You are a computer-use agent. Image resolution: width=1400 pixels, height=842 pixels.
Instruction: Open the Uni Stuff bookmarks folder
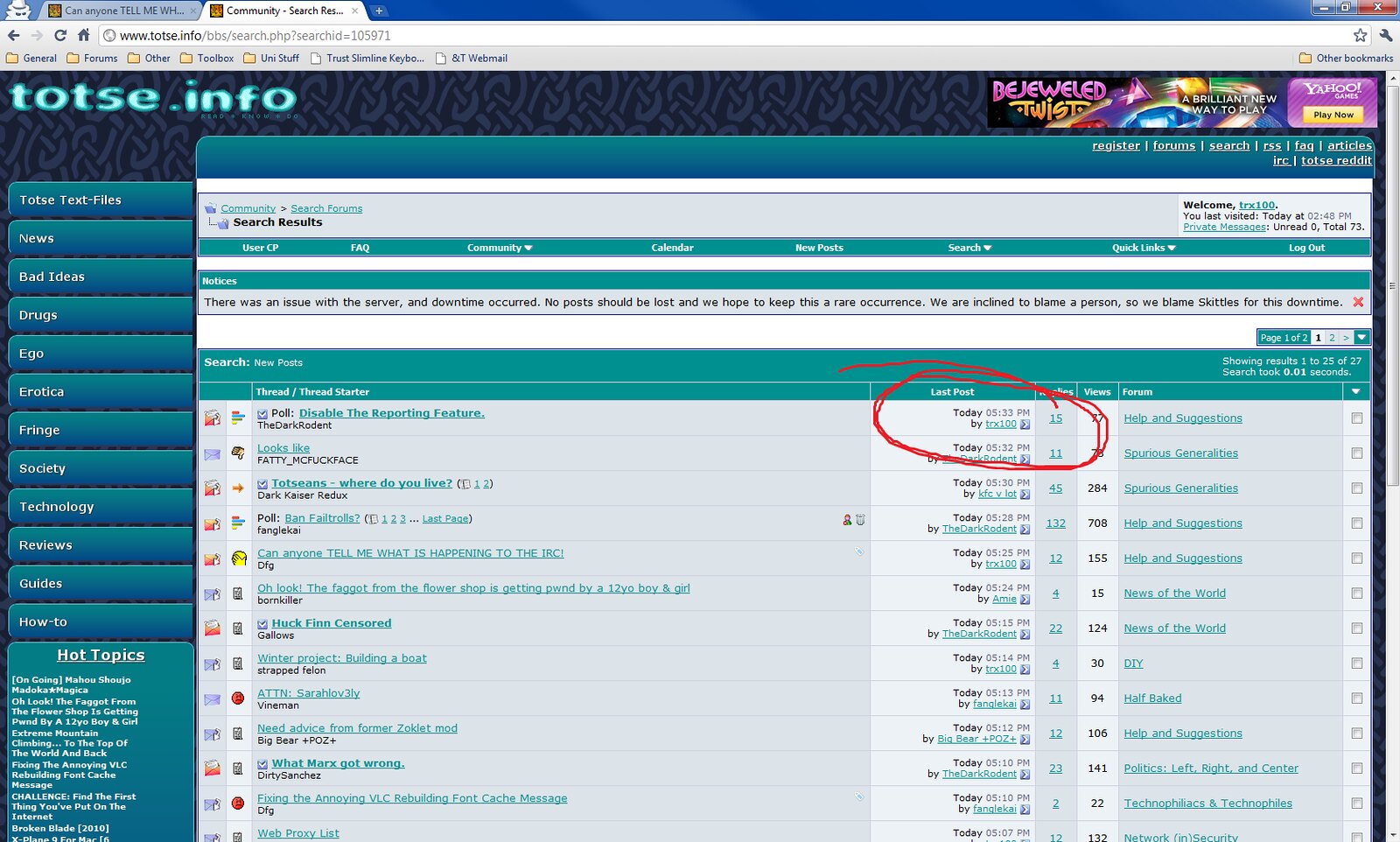tap(271, 59)
